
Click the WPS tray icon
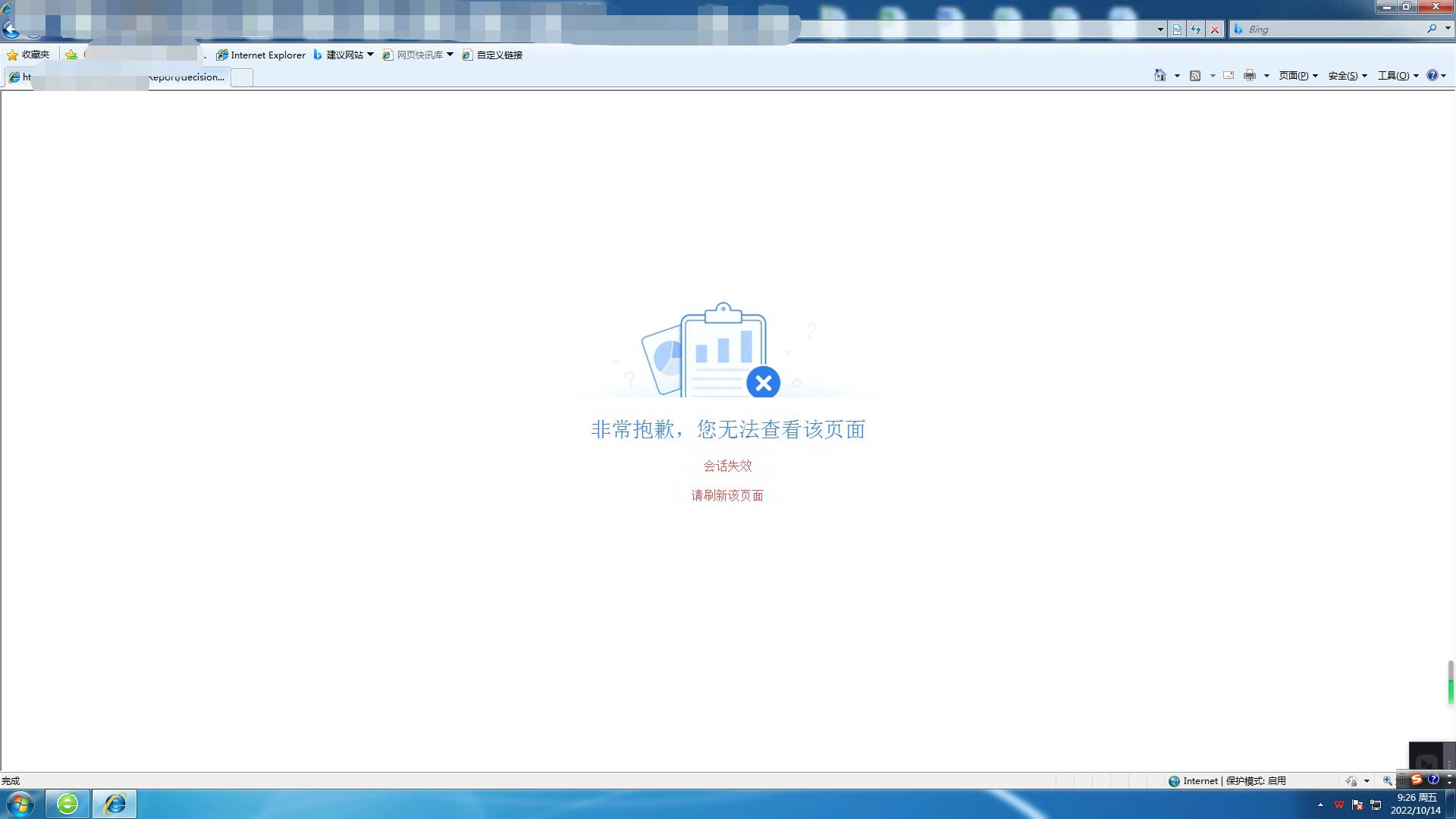1338,805
